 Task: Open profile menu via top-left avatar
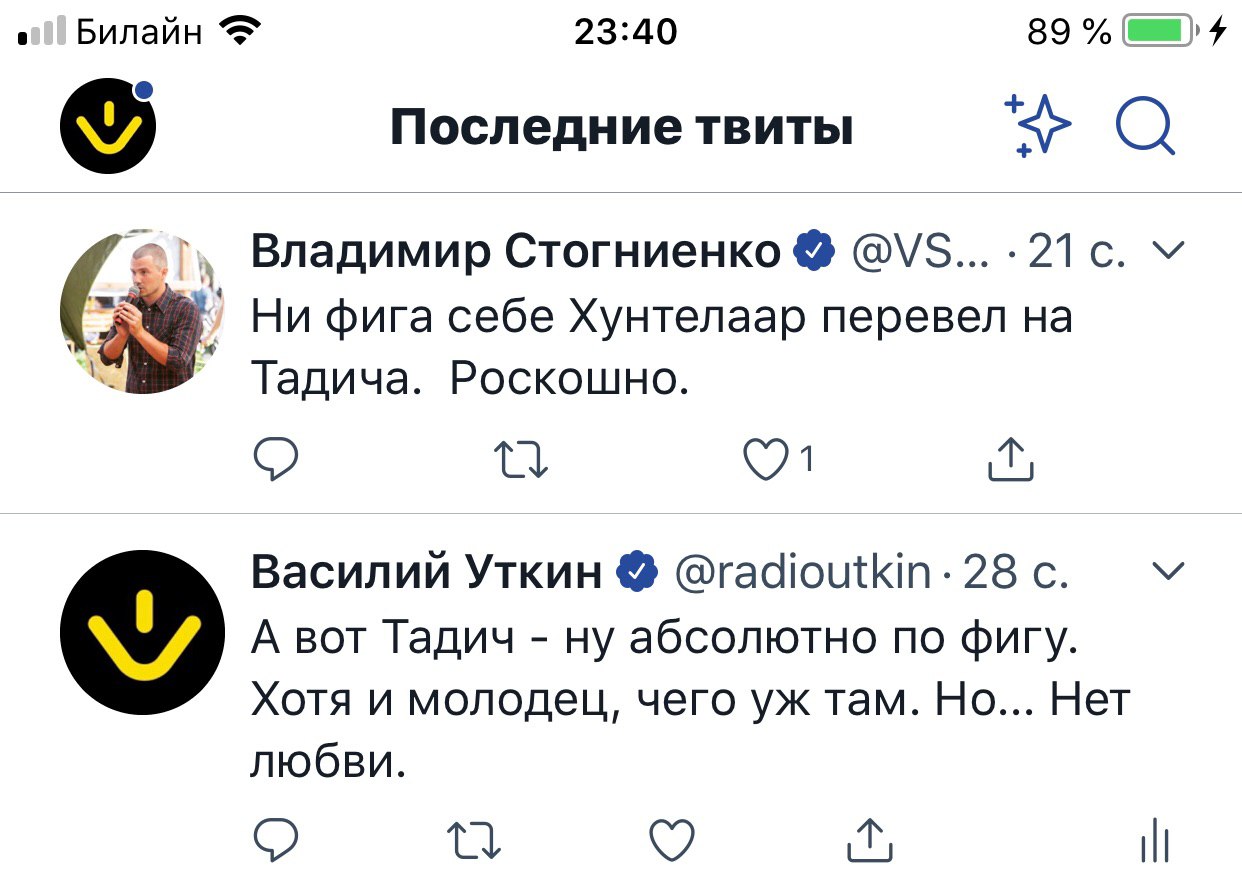click(x=109, y=127)
